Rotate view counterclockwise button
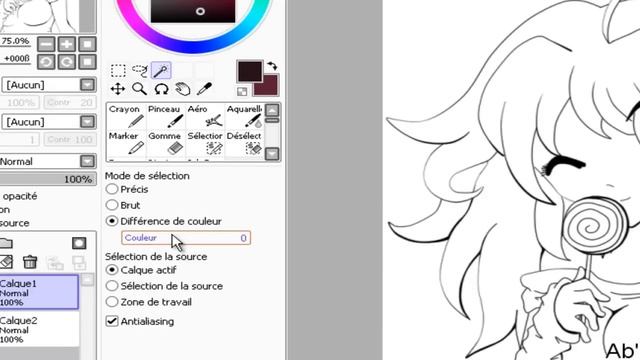The image size is (640, 360). tap(46, 62)
